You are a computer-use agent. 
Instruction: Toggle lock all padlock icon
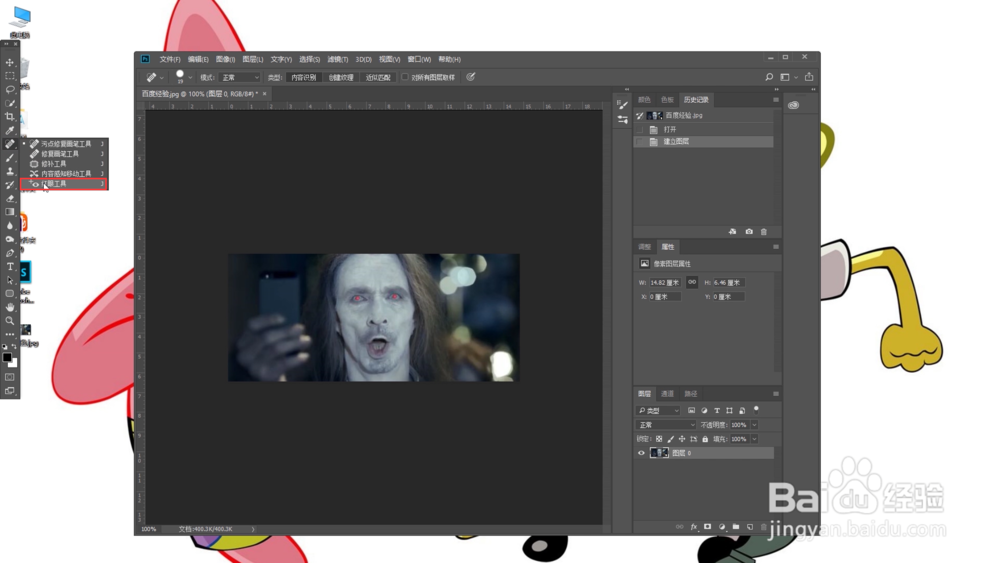705,439
